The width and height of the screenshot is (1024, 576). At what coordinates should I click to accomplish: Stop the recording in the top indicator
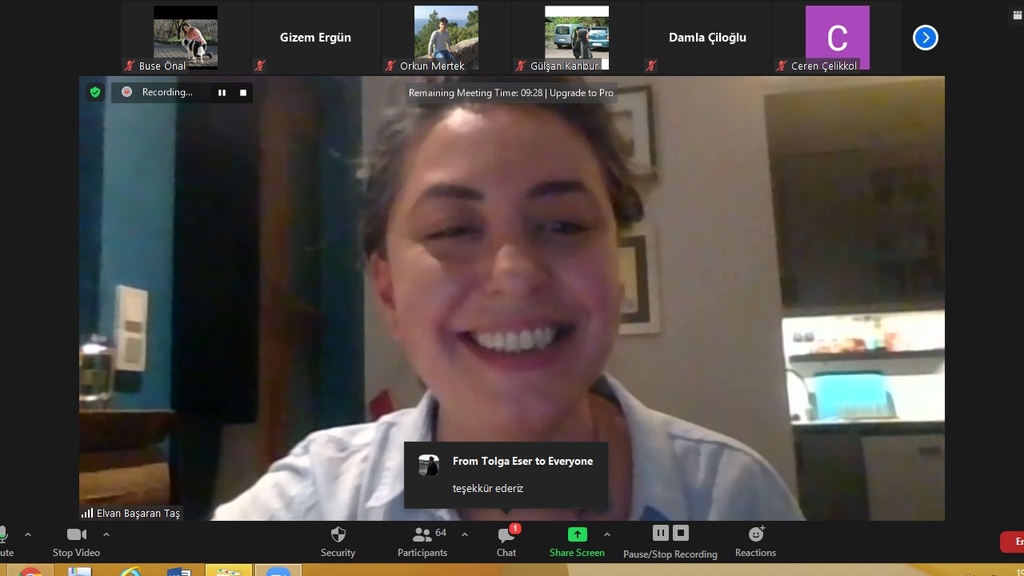point(243,92)
